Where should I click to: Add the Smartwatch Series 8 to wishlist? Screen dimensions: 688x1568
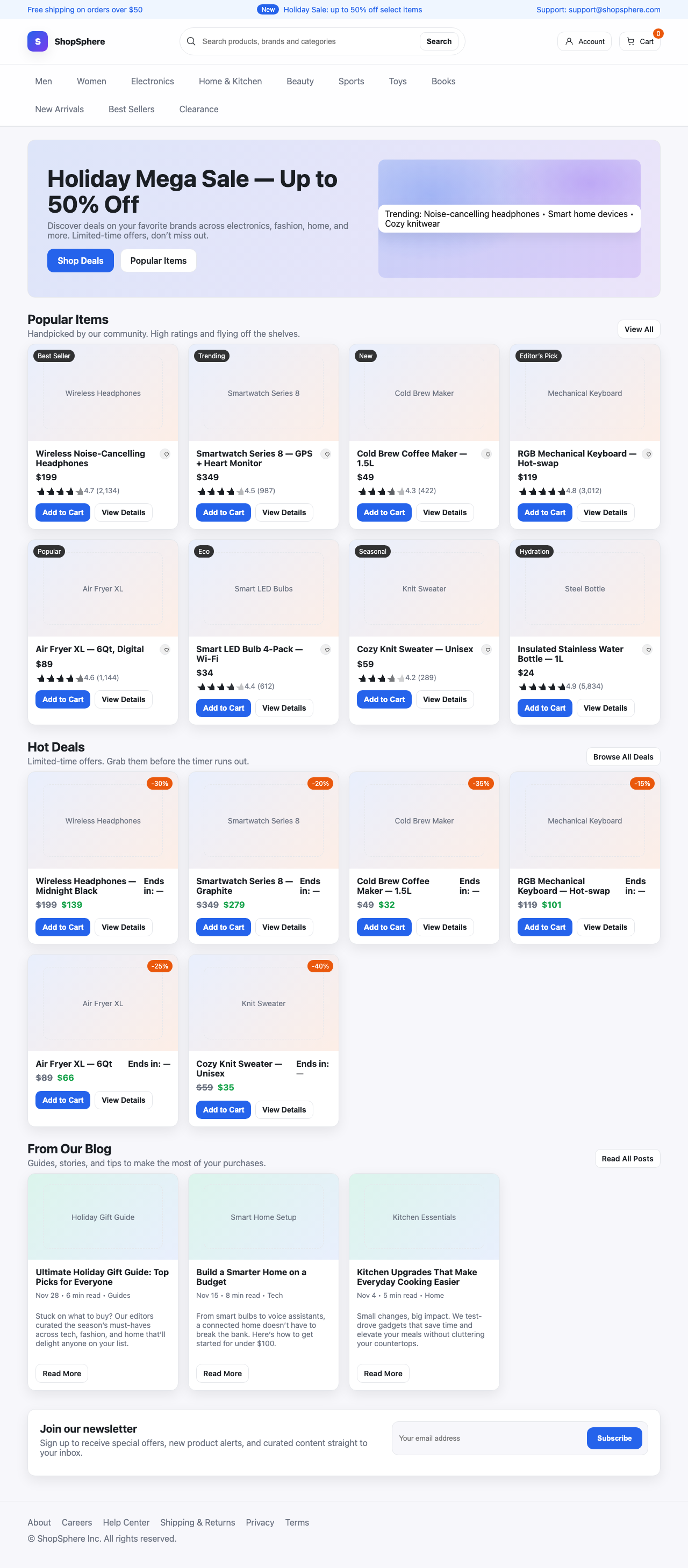327,454
